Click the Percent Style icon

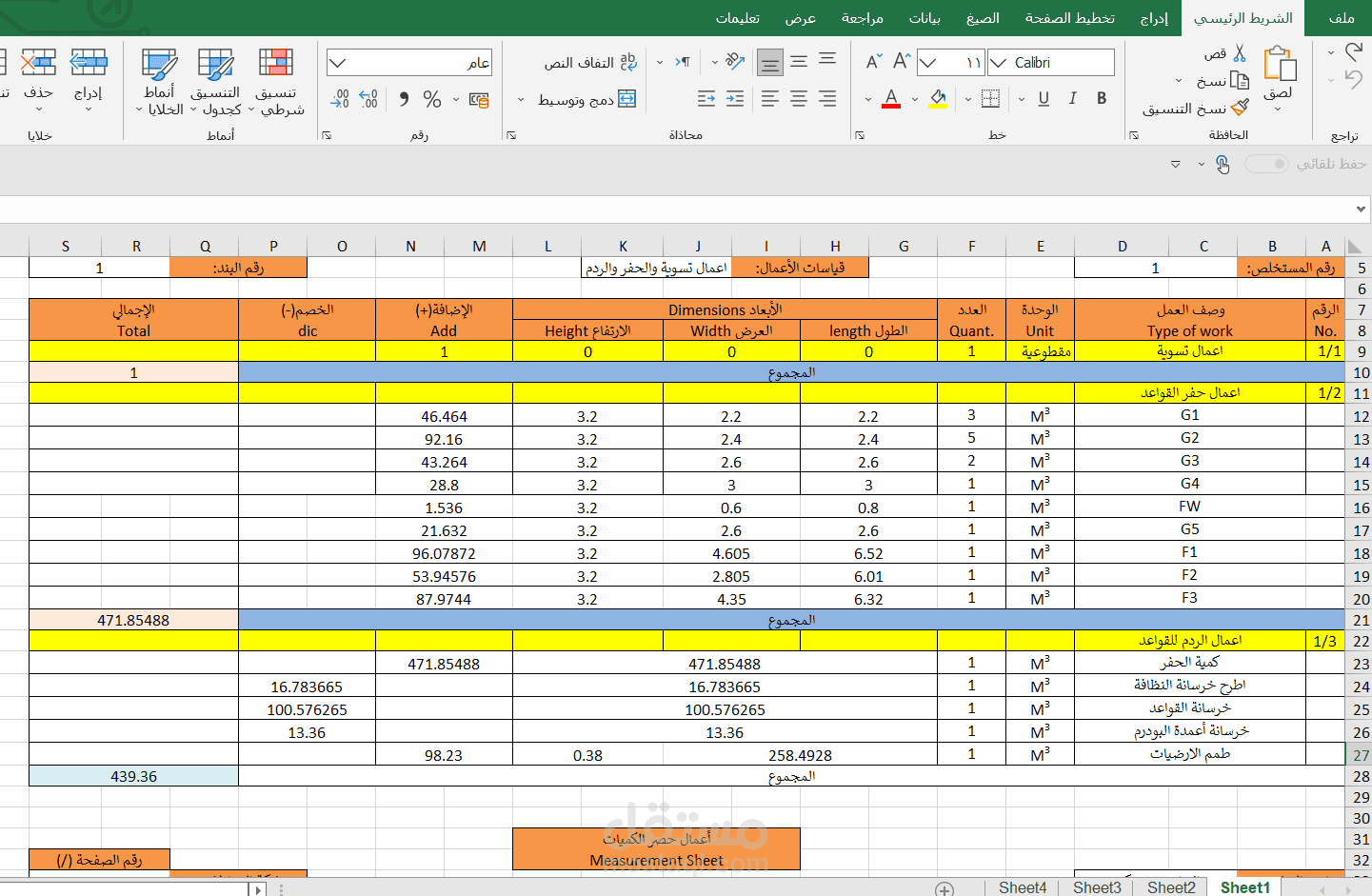(432, 99)
